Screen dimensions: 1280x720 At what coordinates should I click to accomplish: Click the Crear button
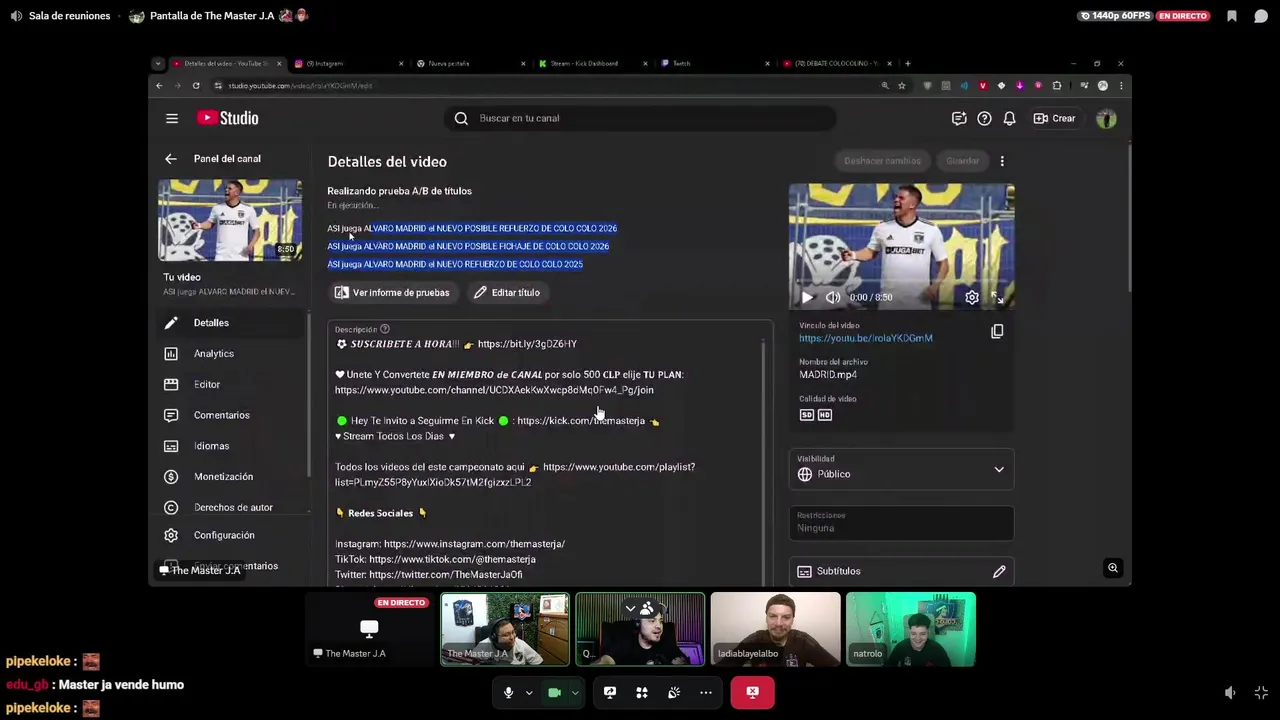(1055, 118)
